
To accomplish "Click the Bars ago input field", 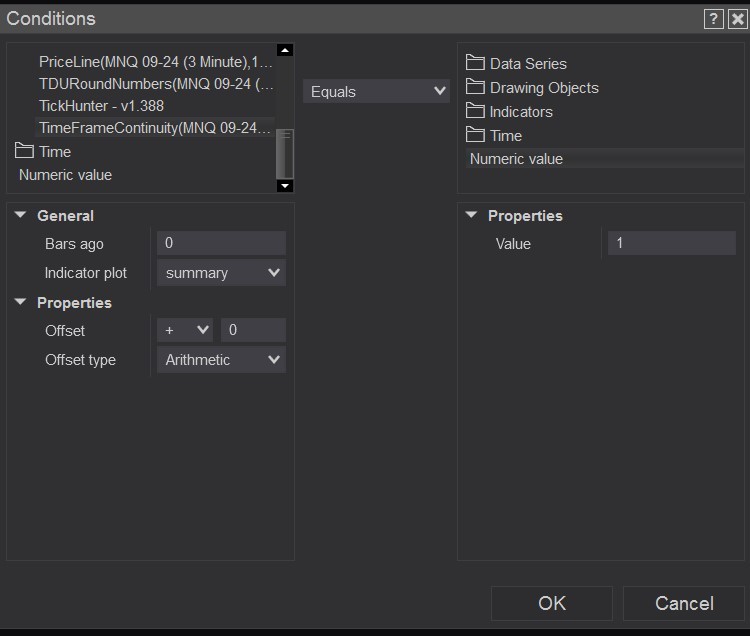I will [x=221, y=244].
